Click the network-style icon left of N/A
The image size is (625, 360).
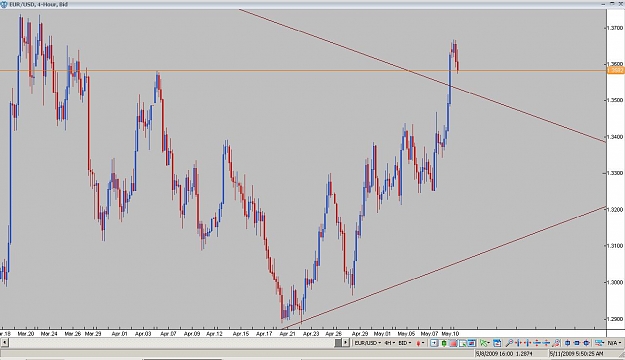pos(599,343)
